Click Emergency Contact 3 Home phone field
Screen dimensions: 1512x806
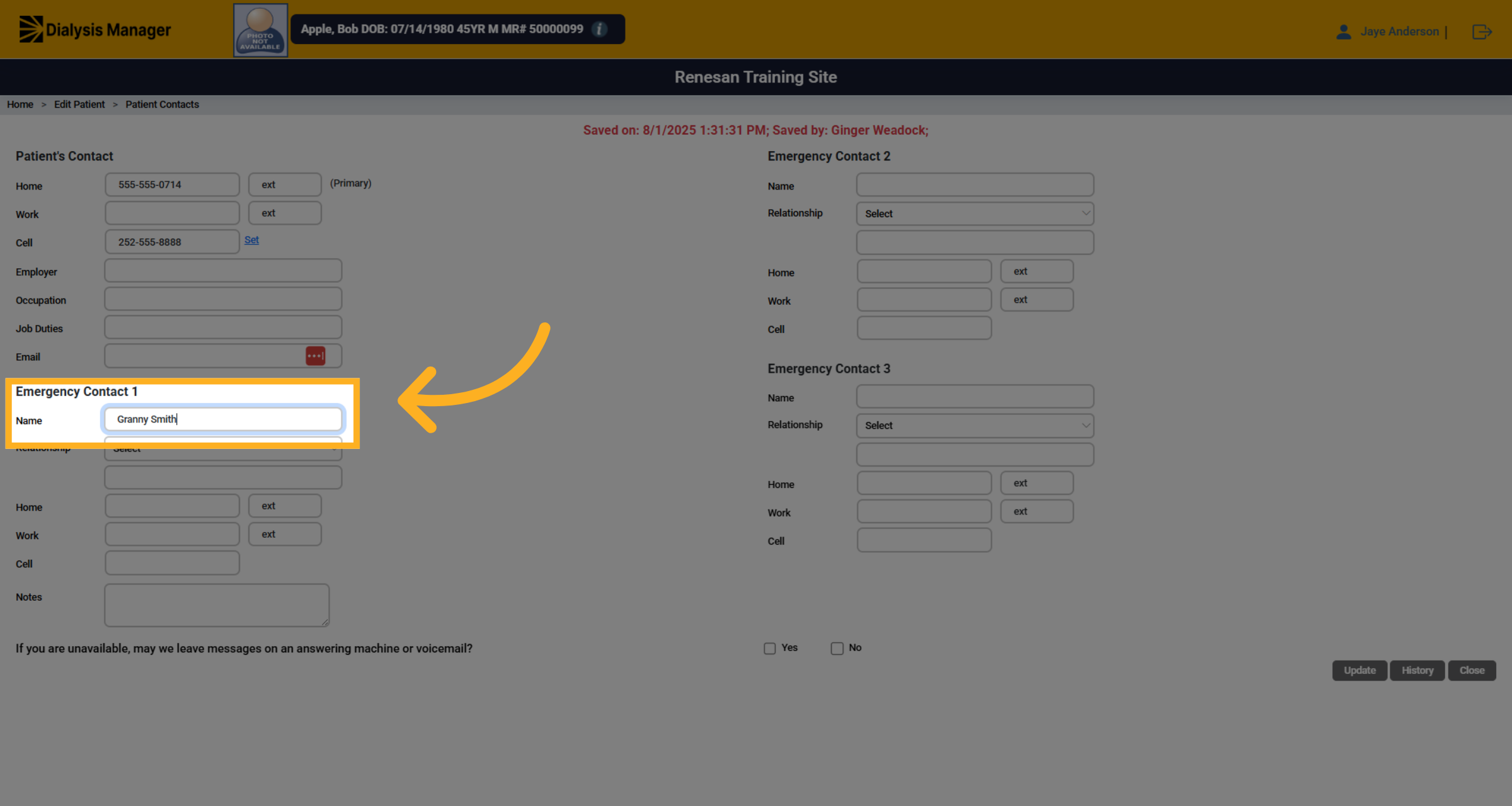[924, 483]
